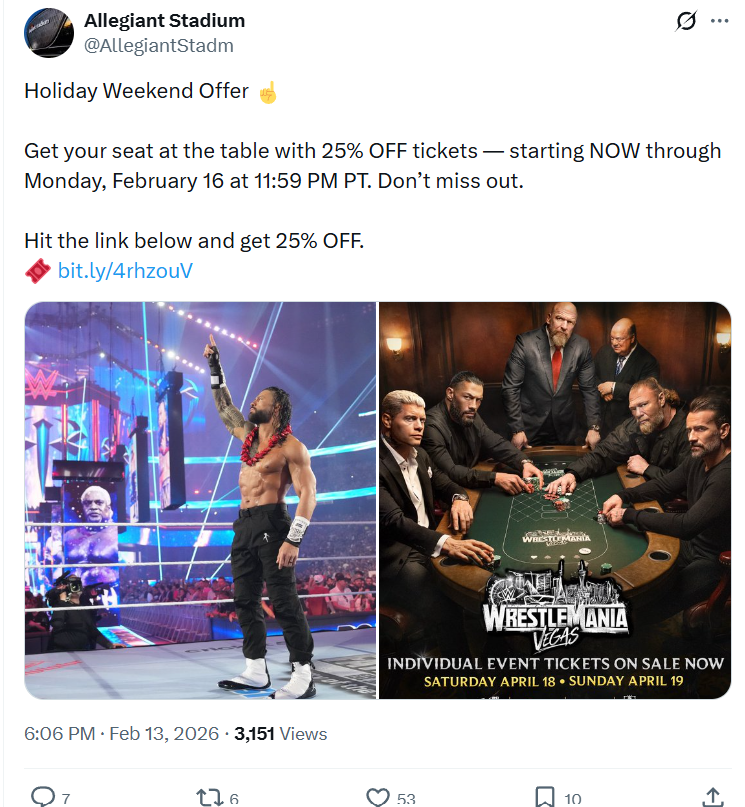Click the Grok slash-circle icon
This screenshot has width=745, height=807.
(x=686, y=21)
